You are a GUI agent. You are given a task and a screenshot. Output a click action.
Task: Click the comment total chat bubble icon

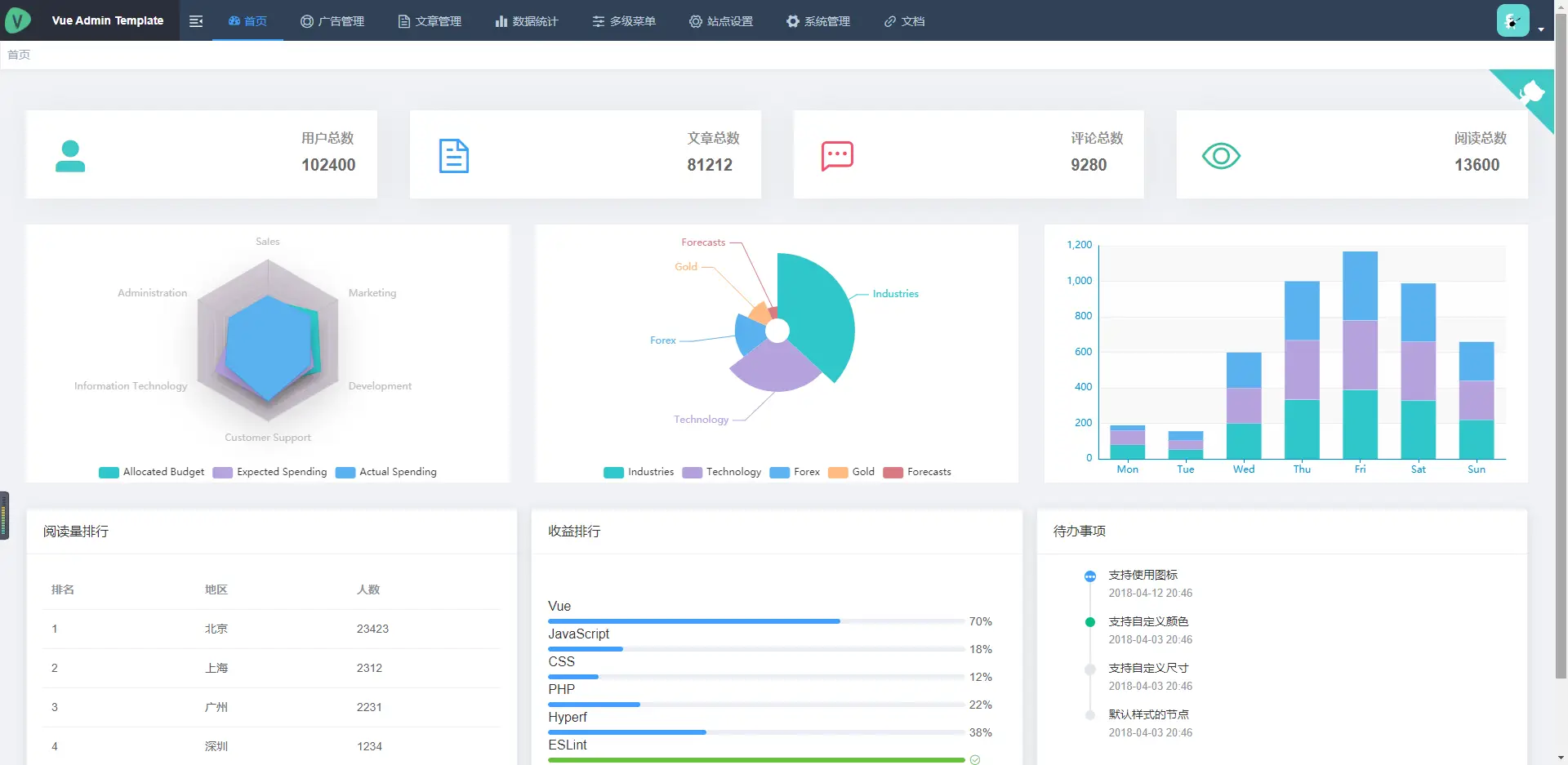(837, 156)
